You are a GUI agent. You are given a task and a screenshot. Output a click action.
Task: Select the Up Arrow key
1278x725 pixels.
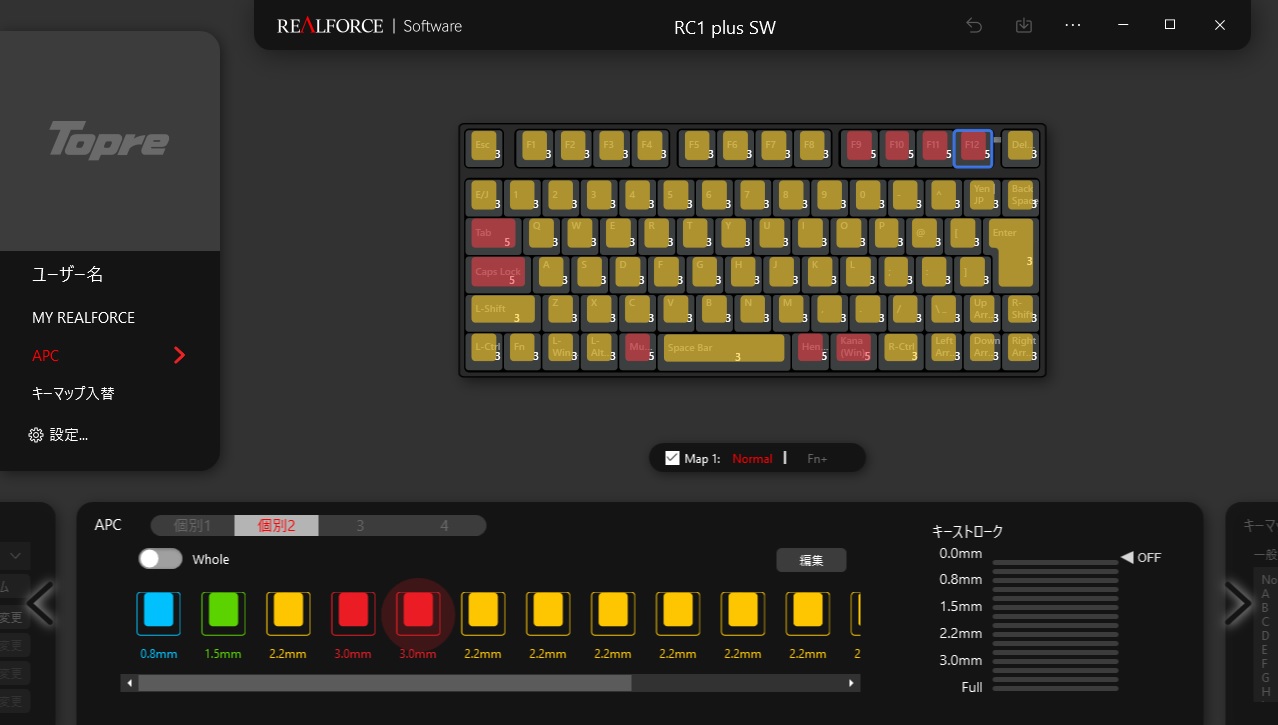(x=984, y=310)
